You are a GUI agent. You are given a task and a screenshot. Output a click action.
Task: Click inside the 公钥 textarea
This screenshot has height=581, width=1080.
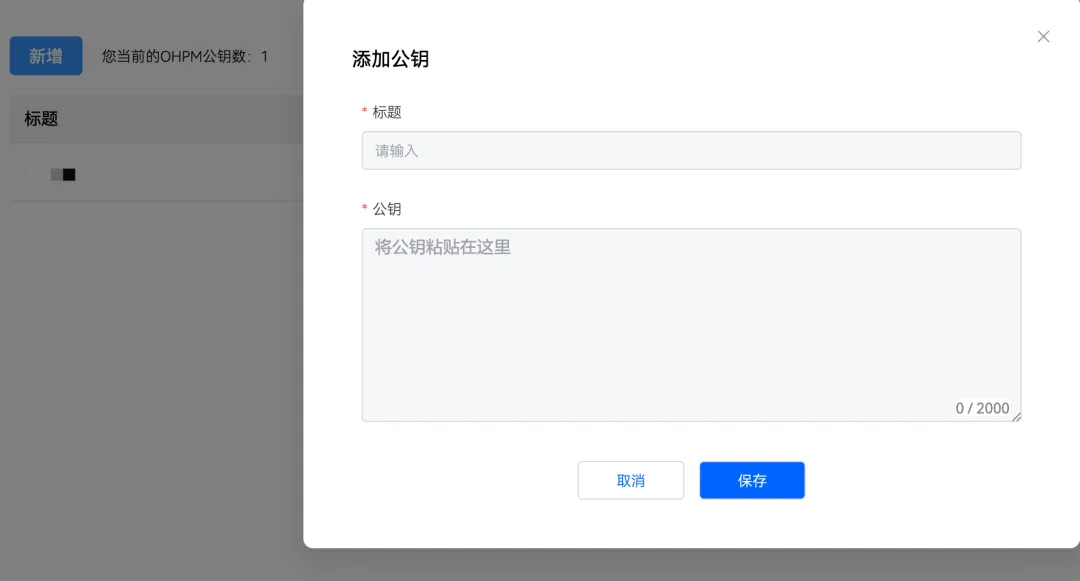click(x=692, y=325)
